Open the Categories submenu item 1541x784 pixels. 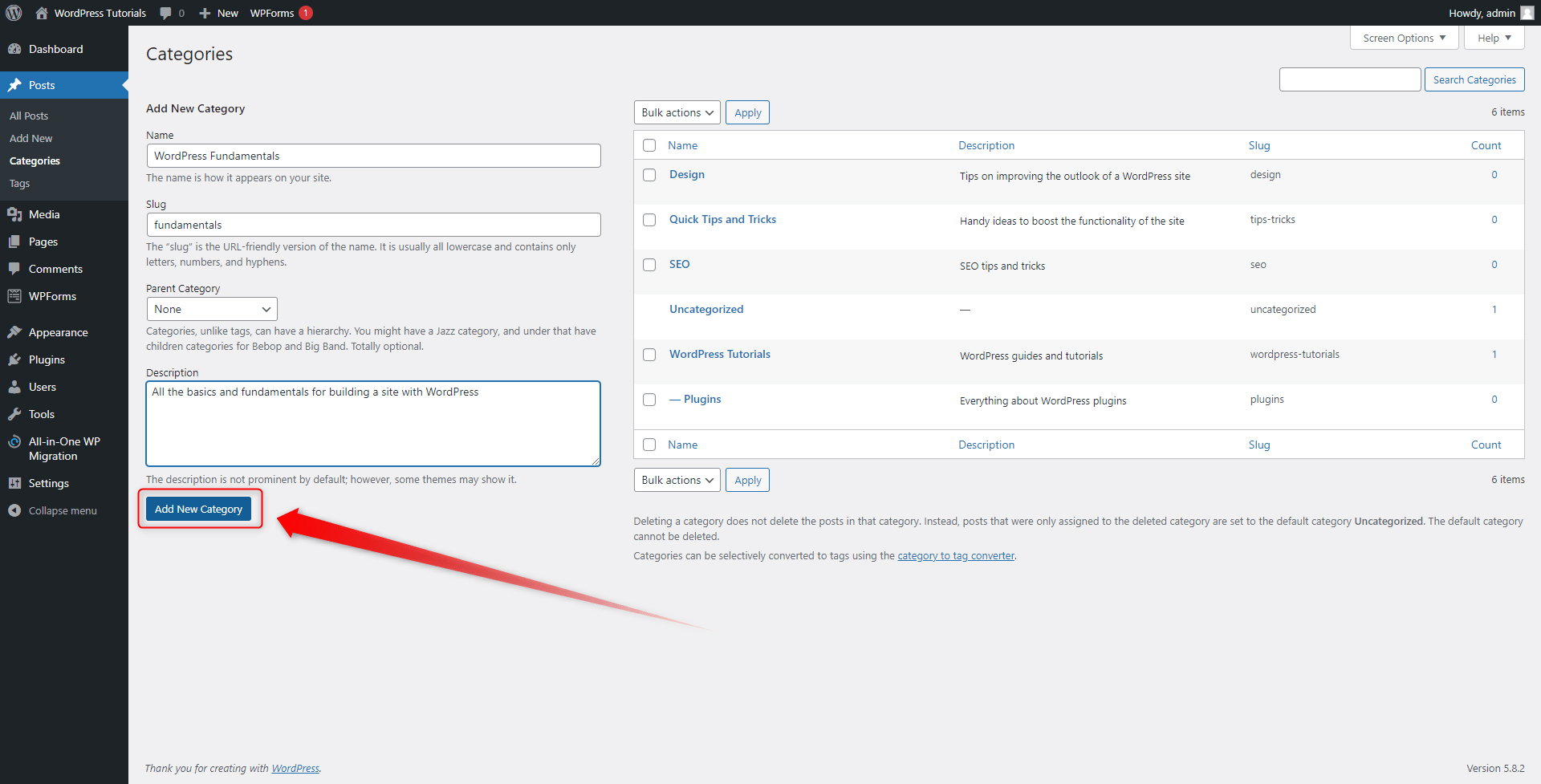(35, 160)
